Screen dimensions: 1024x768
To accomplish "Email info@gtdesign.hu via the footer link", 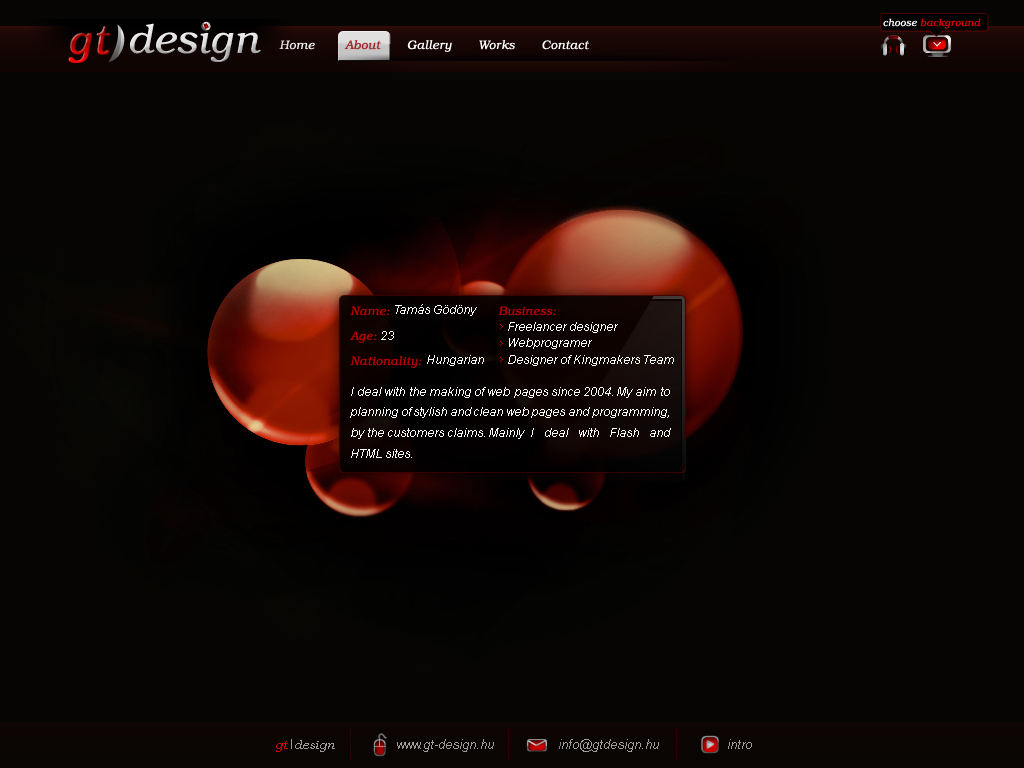I will [x=609, y=744].
